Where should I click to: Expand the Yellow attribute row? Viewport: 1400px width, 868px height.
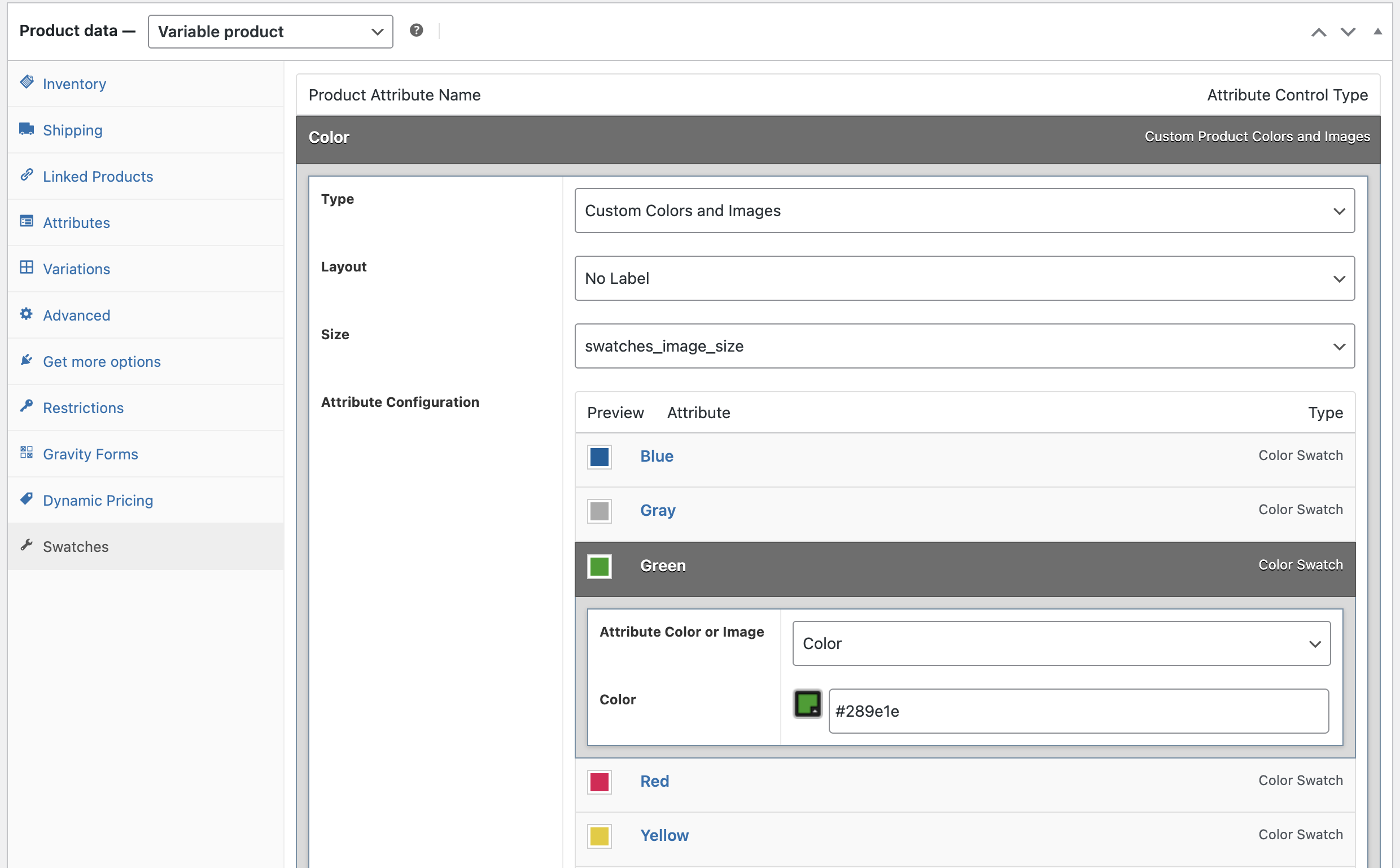coord(664,836)
